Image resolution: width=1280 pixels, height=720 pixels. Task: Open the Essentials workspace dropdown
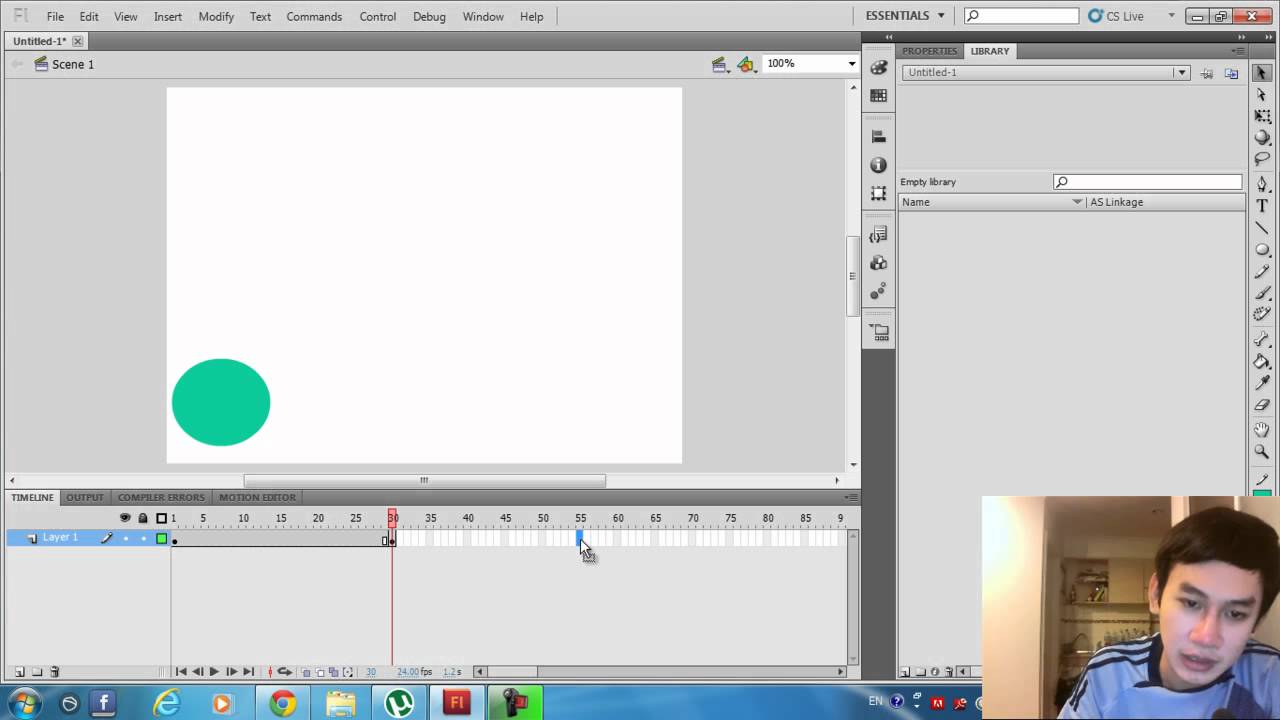(x=905, y=16)
